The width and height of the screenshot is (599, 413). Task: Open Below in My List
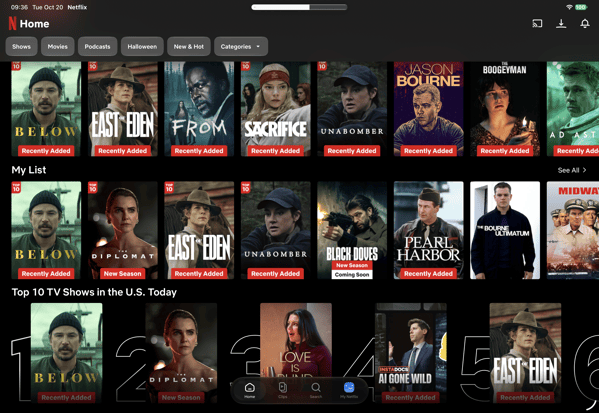(x=46, y=230)
